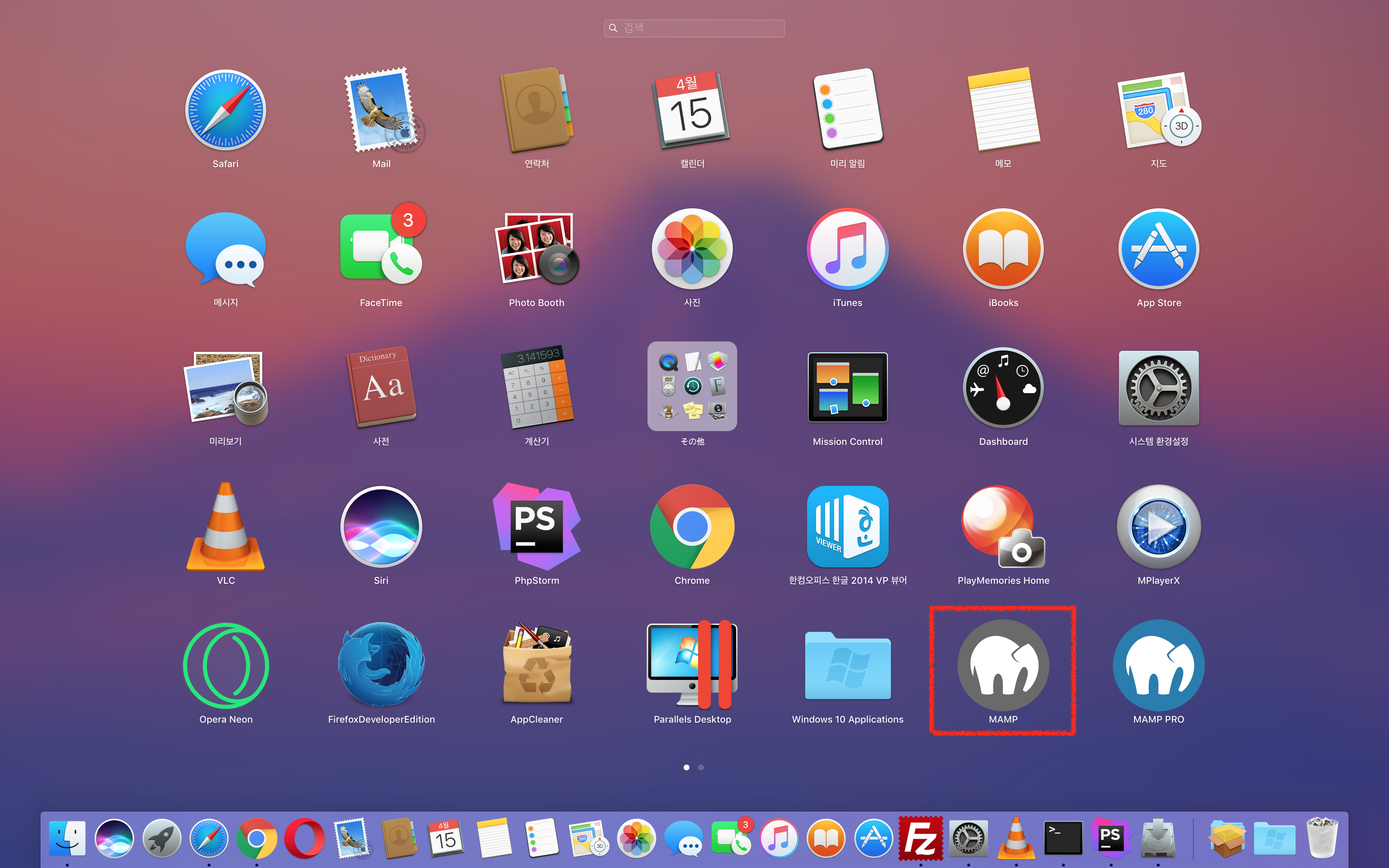Open Windows 10 Applications folder
Image resolution: width=1389 pixels, height=868 pixels.
tap(848, 666)
